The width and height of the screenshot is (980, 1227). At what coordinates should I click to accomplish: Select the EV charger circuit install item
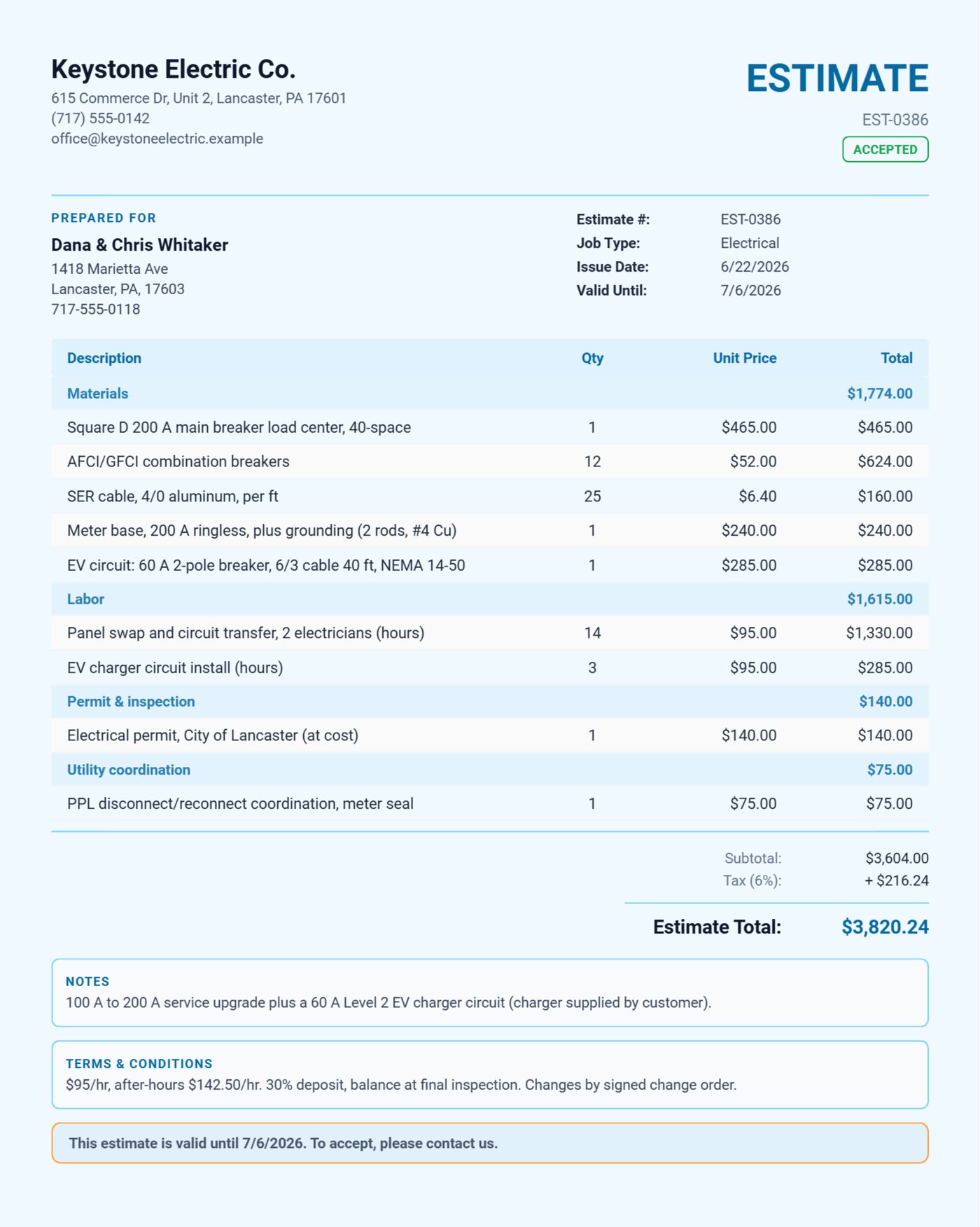click(175, 667)
